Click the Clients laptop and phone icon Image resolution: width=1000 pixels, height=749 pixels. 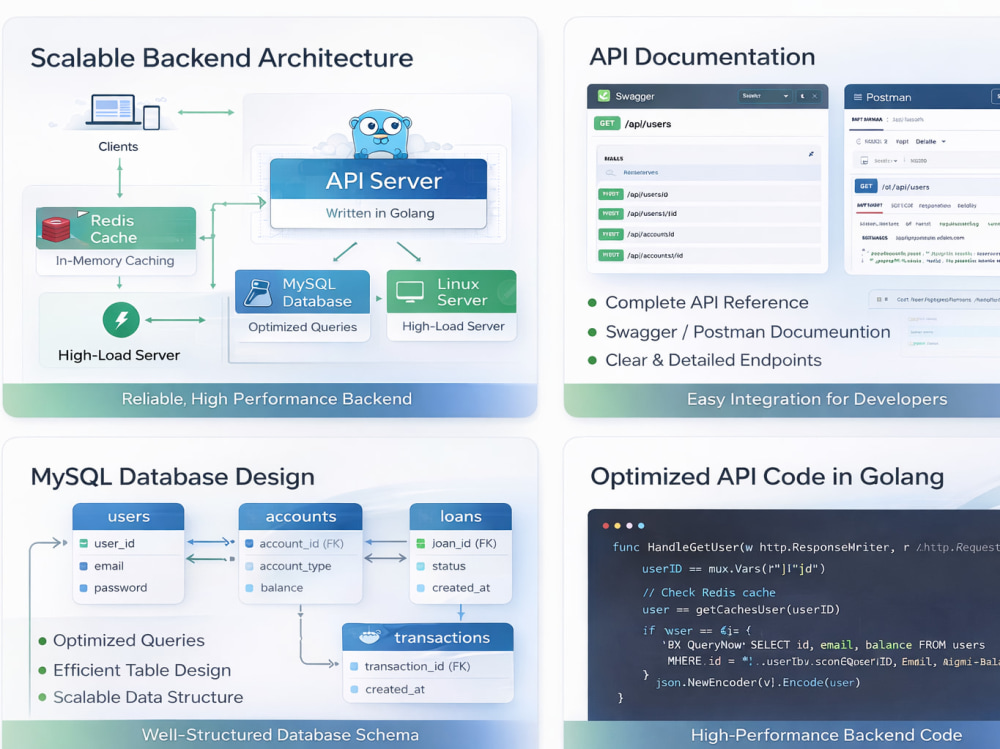(124, 112)
